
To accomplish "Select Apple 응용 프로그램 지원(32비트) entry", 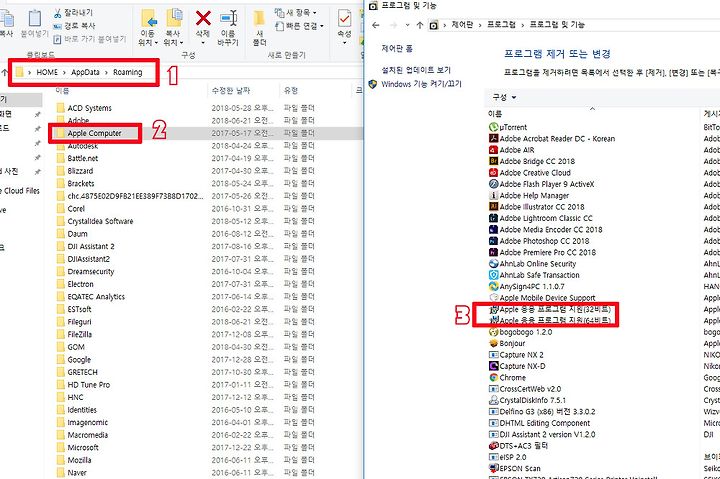I will (x=550, y=309).
